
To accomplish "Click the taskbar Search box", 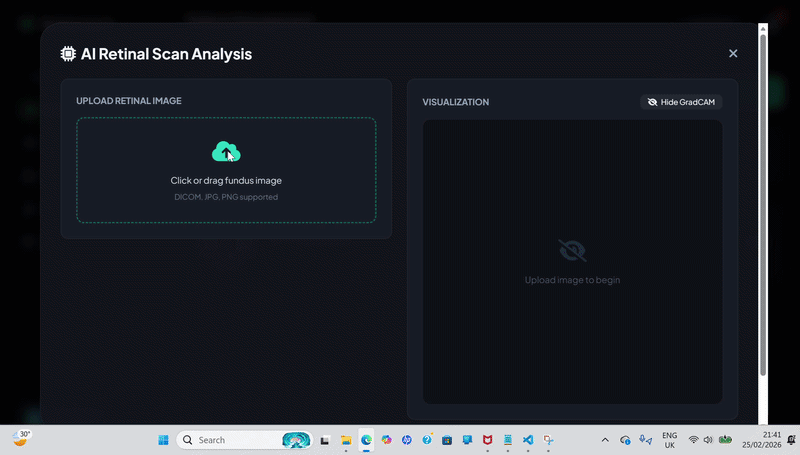I will coord(244,440).
